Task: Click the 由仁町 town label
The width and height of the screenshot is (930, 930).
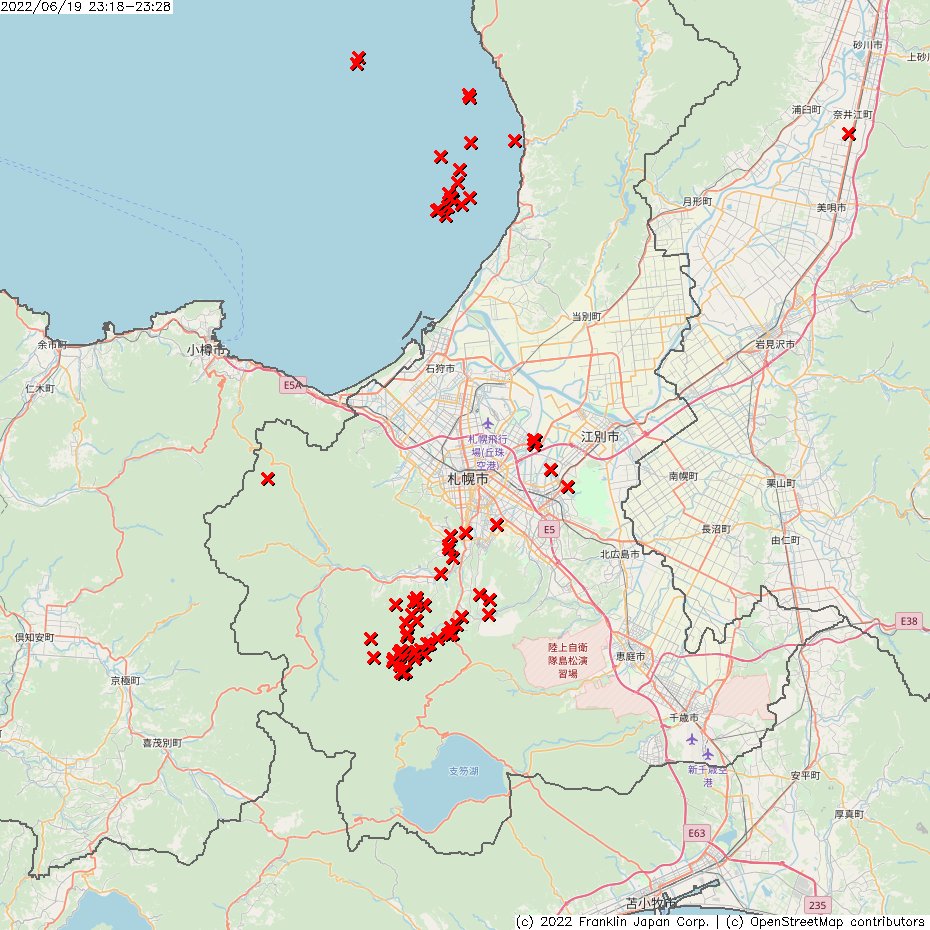Action: 786,540
